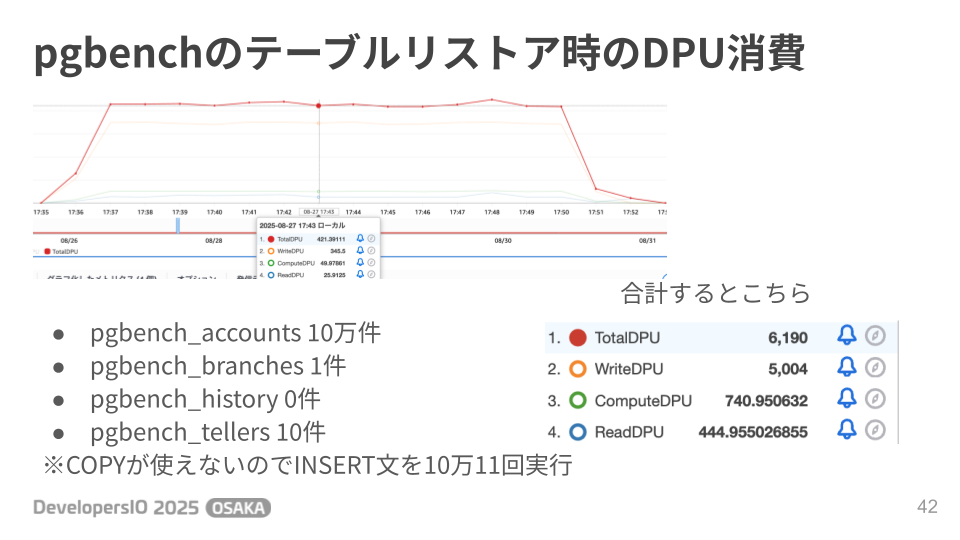Click the orange WriteDPU ring in the 17:43 tooltip

pos(271,251)
